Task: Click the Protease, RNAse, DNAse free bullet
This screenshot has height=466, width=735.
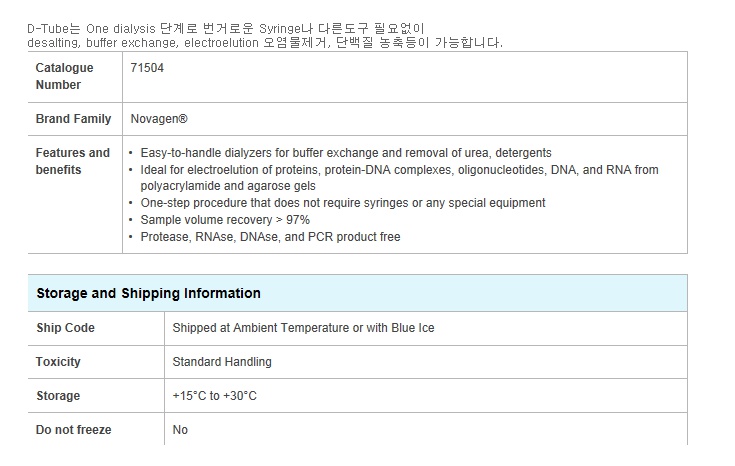Action: pyautogui.click(x=270, y=237)
